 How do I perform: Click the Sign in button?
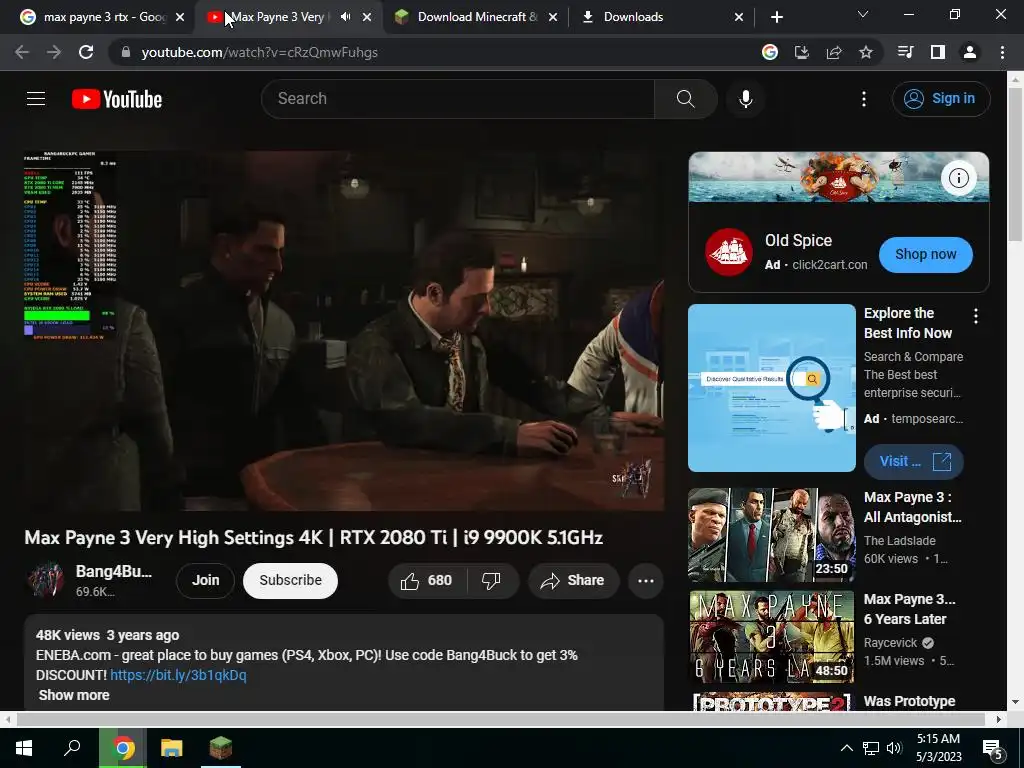tap(940, 99)
